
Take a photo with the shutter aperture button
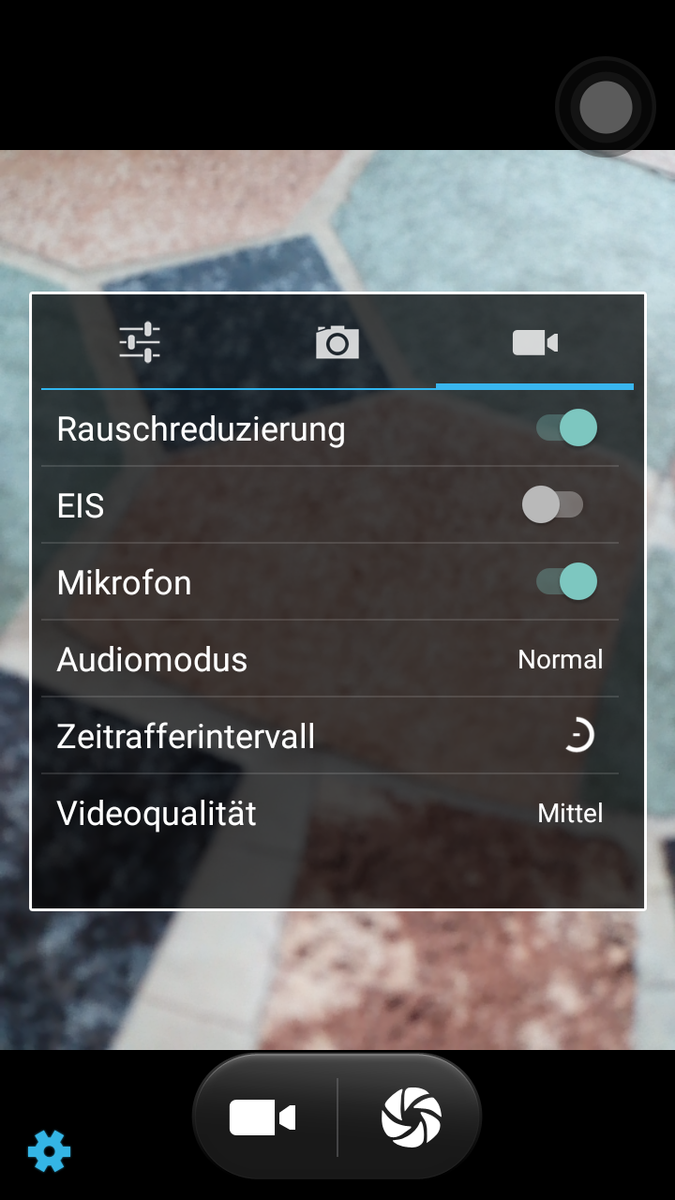point(411,1118)
